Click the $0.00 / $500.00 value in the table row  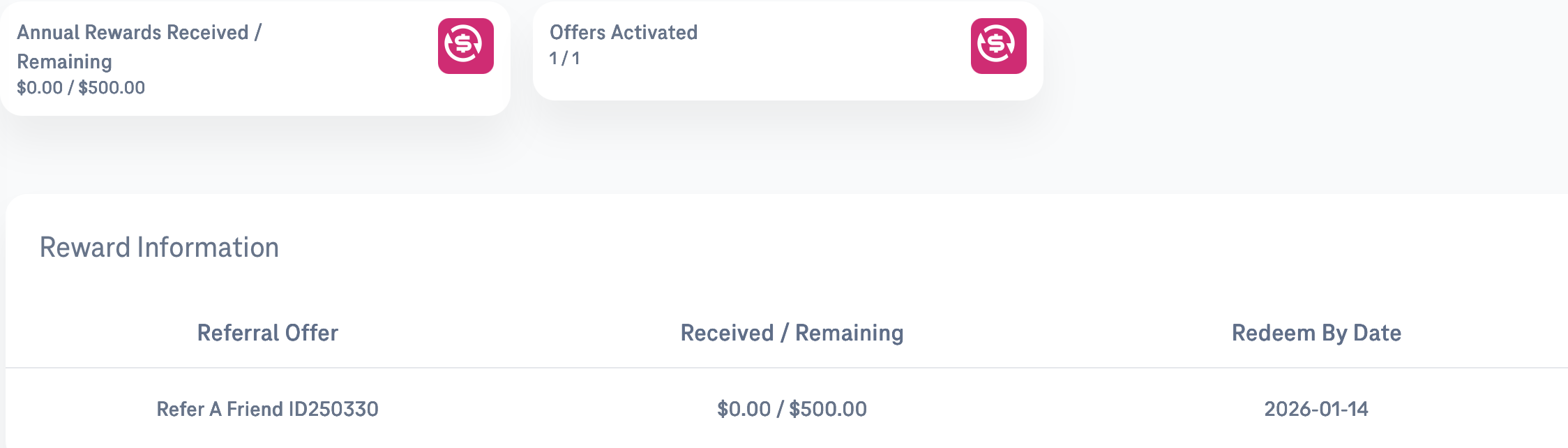tap(792, 409)
